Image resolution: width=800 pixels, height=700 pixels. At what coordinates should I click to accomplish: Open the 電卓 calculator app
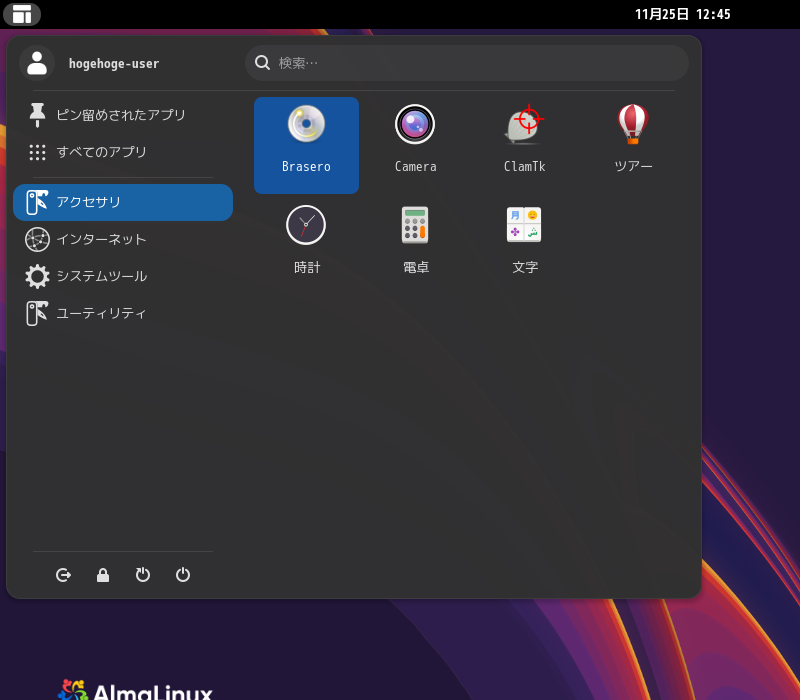[x=415, y=245]
